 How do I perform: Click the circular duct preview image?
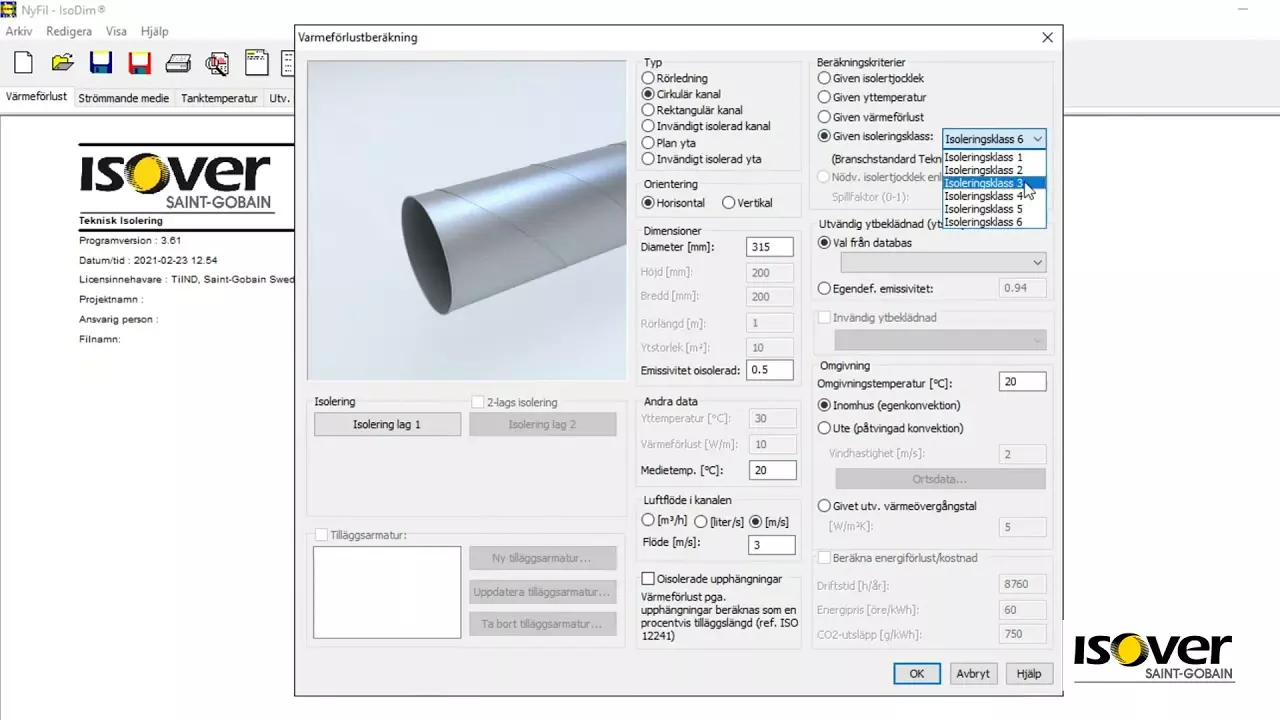(467, 220)
